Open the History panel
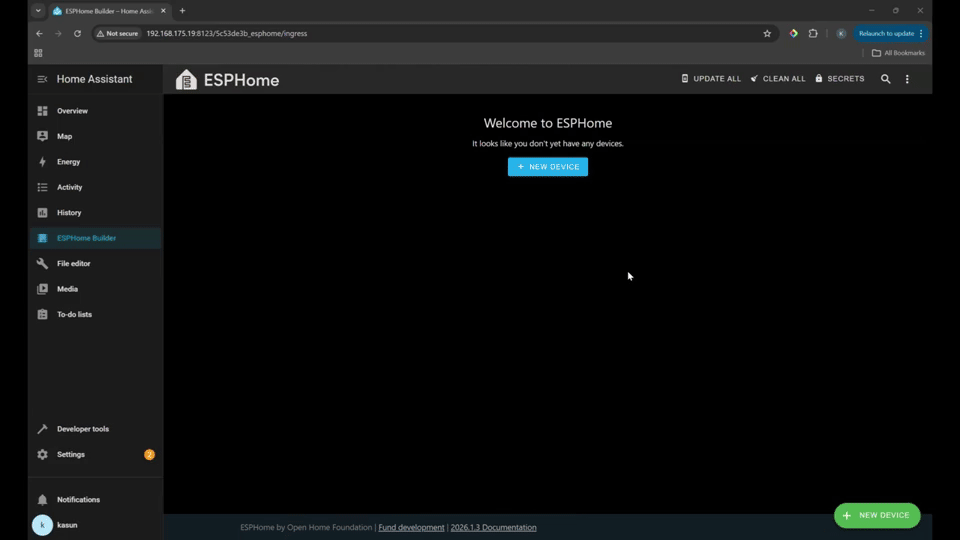960x540 pixels. pos(69,213)
